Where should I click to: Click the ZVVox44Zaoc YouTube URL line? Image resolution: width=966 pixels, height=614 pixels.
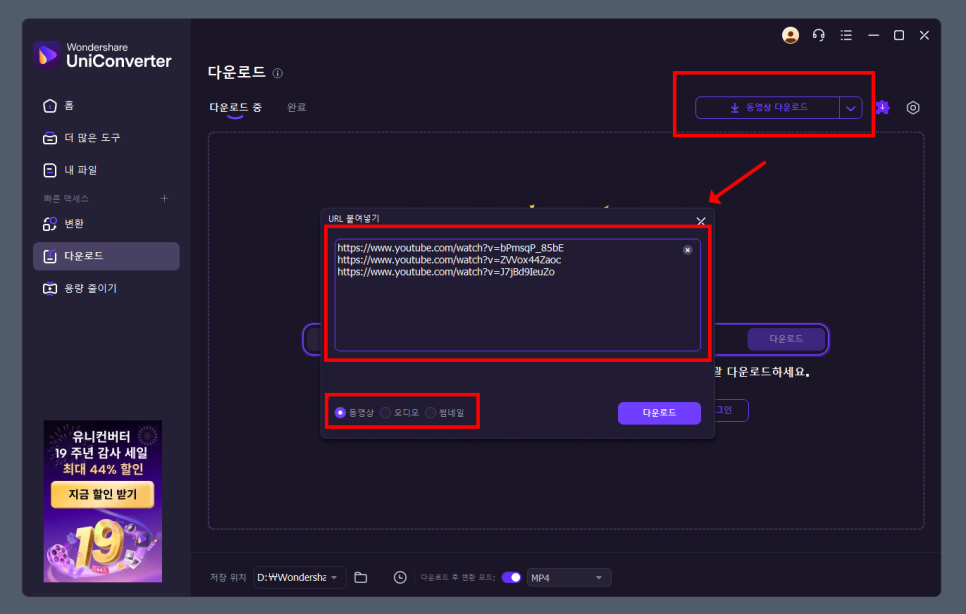(449, 260)
